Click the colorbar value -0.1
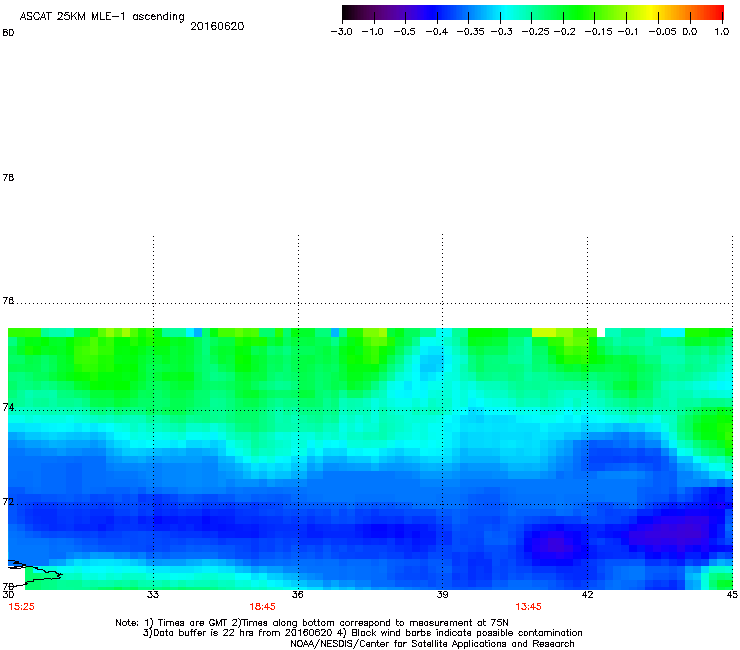The width and height of the screenshot is (740, 650). point(628,32)
